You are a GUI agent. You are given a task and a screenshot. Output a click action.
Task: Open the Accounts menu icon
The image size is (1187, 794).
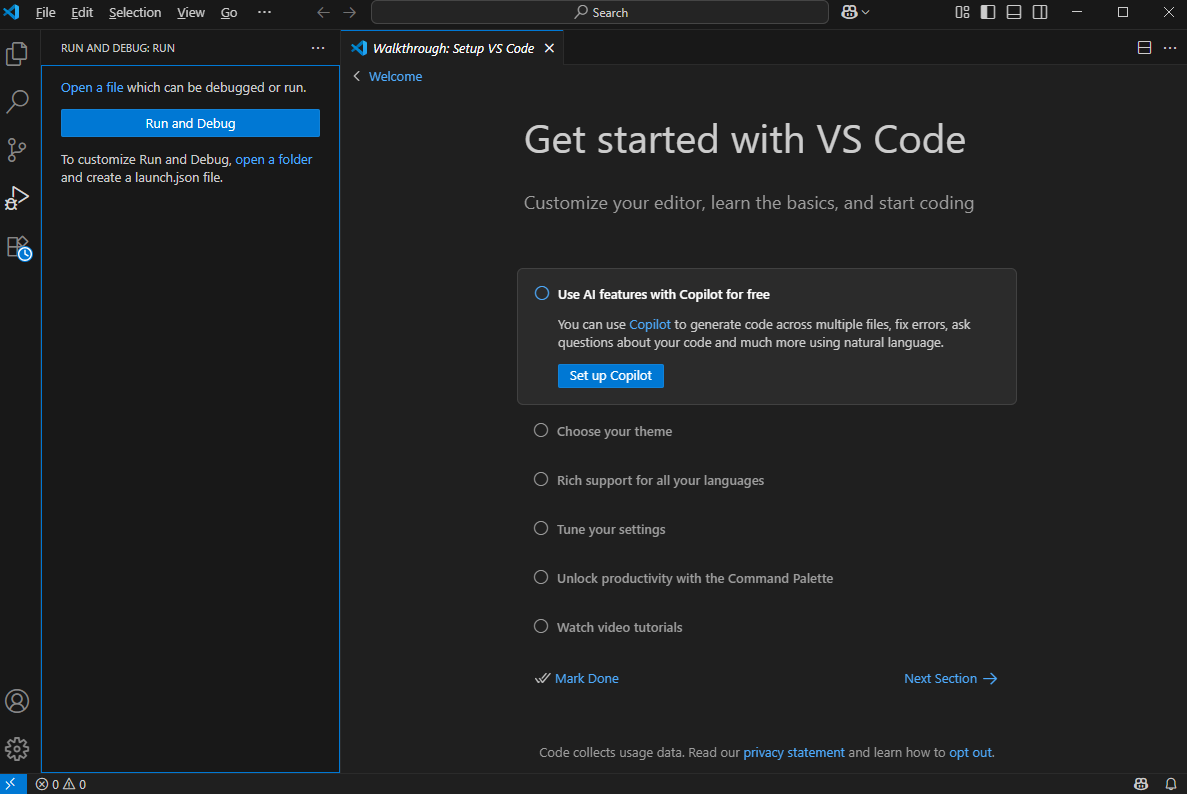tap(17, 701)
